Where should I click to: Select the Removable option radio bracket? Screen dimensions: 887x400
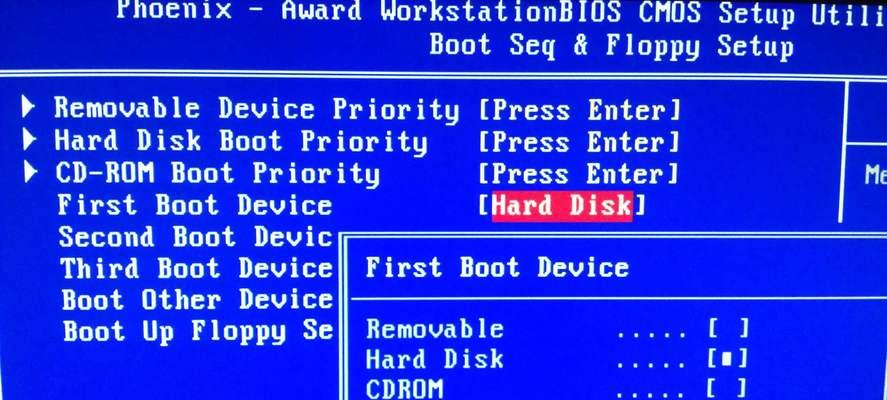pos(728,329)
